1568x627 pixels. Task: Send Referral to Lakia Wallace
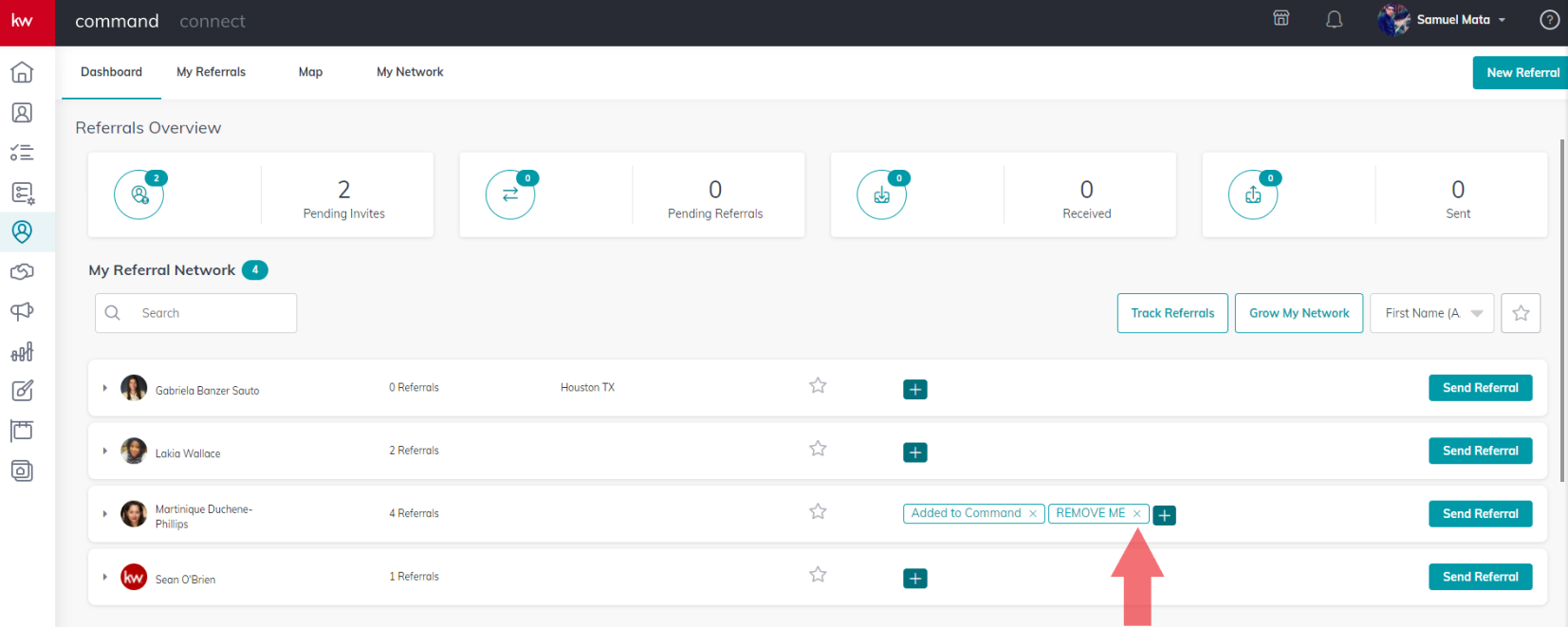point(1480,451)
